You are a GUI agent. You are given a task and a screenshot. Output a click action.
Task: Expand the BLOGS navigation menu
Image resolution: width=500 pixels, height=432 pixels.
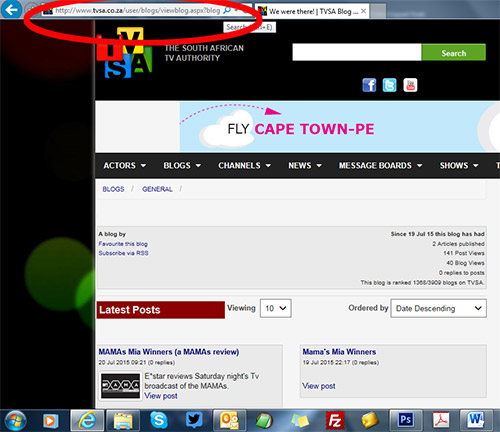182,165
